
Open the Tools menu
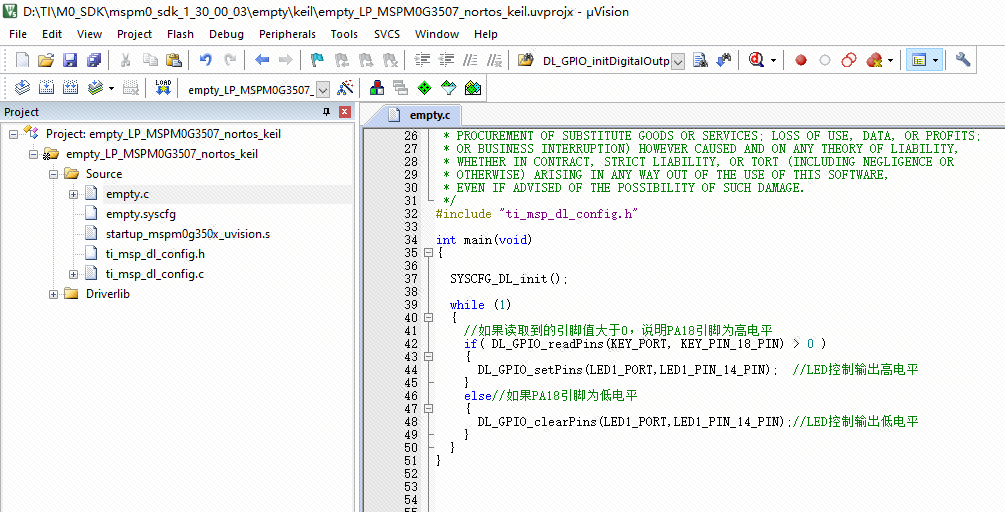[x=344, y=34]
